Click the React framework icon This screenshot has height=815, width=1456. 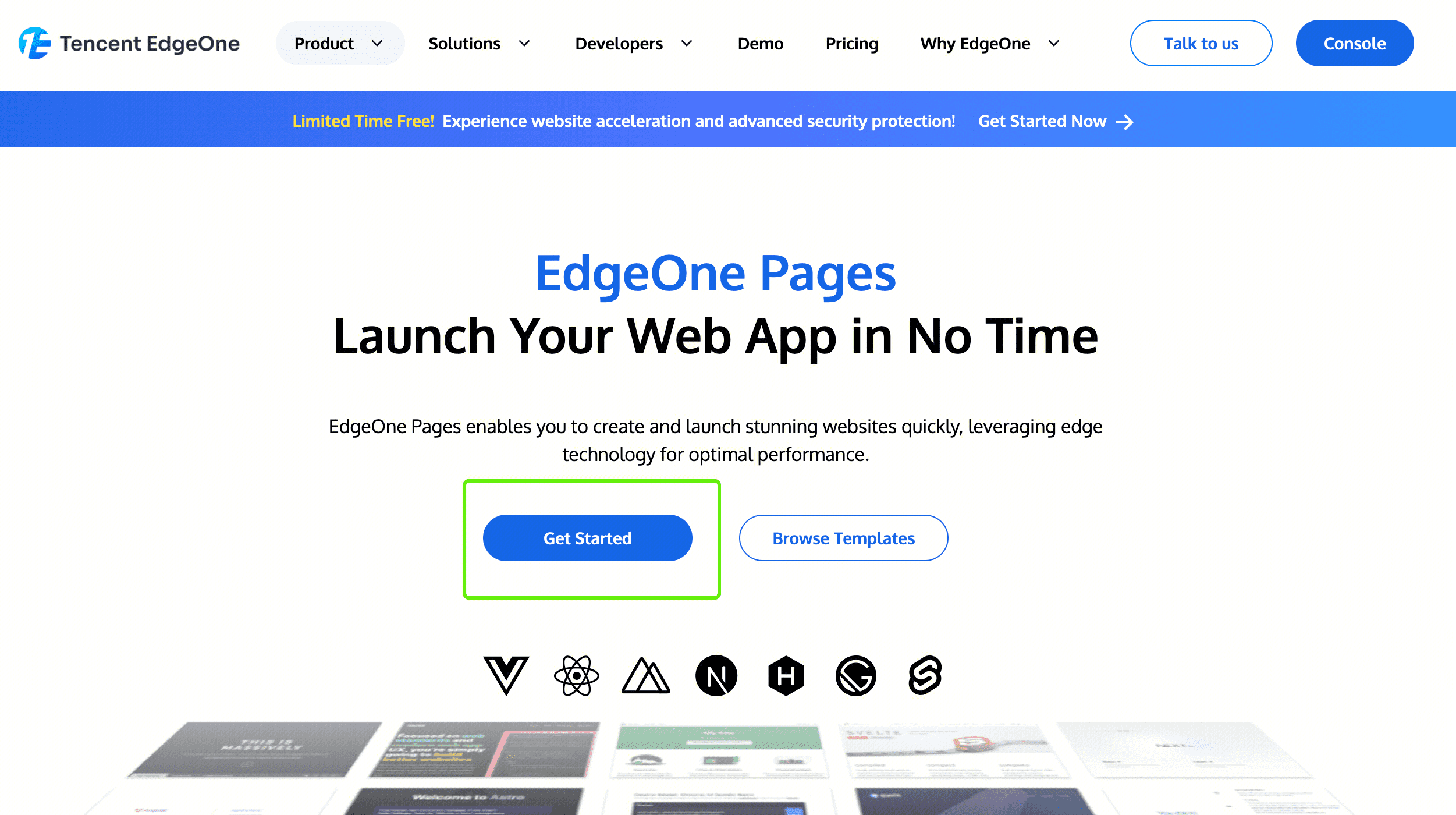[x=575, y=675]
